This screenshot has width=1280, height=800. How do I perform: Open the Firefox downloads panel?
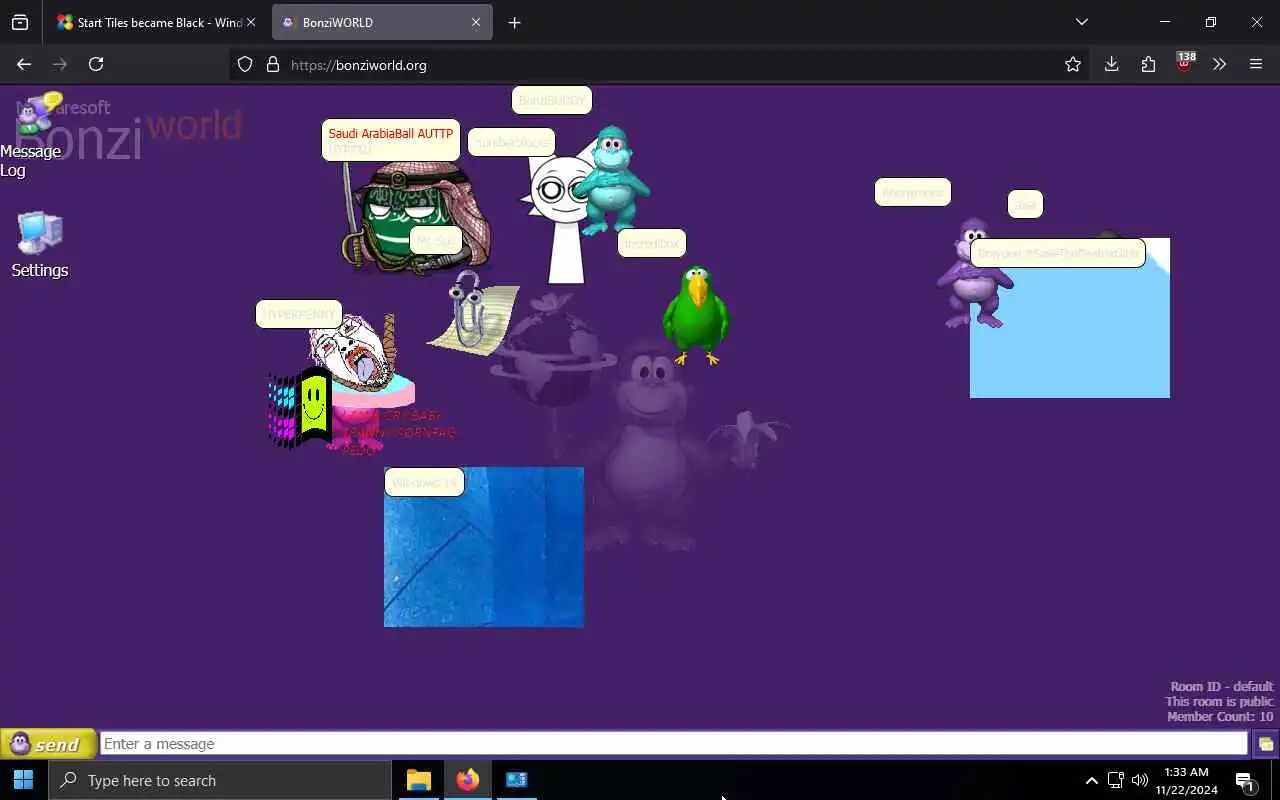[1111, 64]
